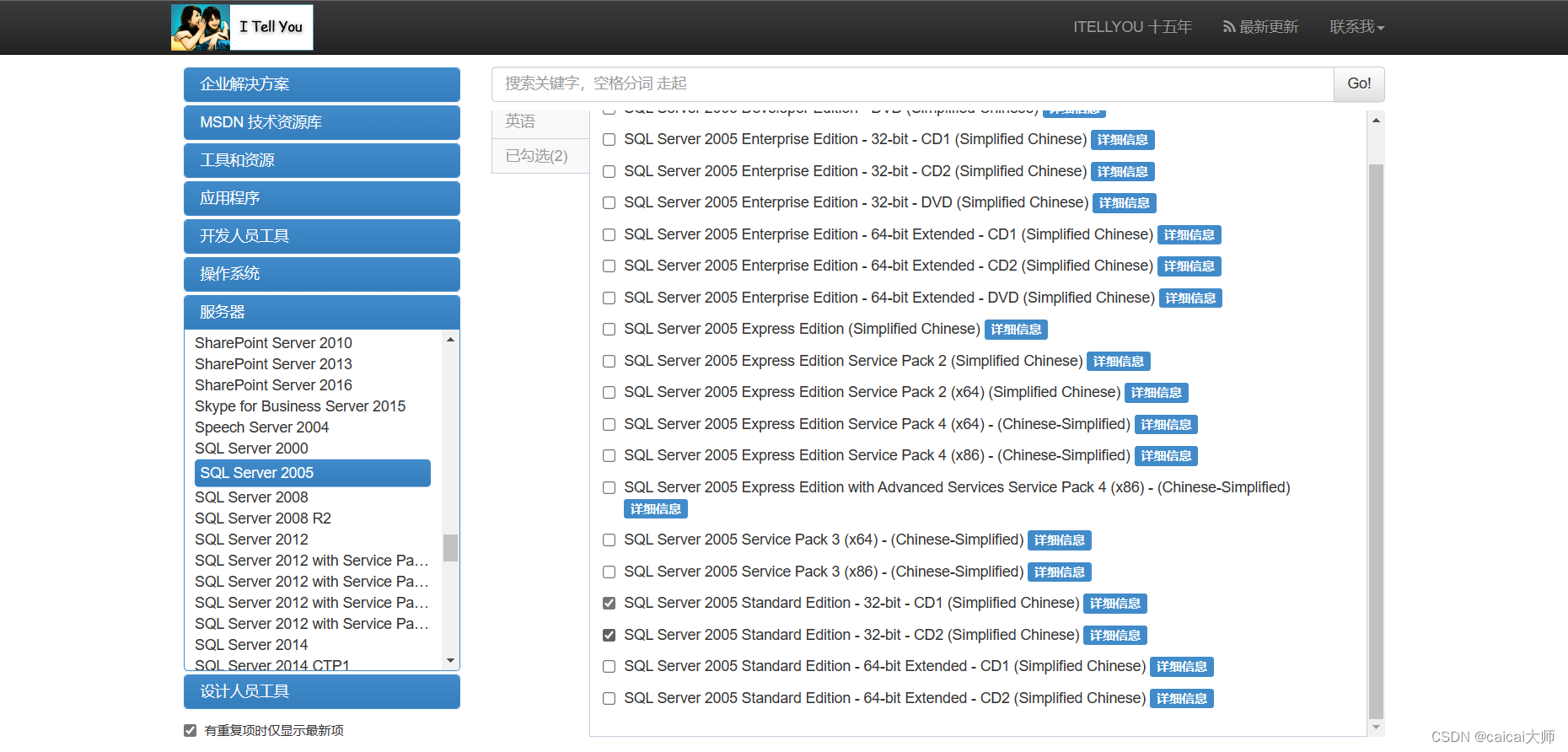Image resolution: width=1568 pixels, height=752 pixels.
Task: Click SQL Server 2005 Express Service Pack 4 (x64) title
Action: coord(877,424)
